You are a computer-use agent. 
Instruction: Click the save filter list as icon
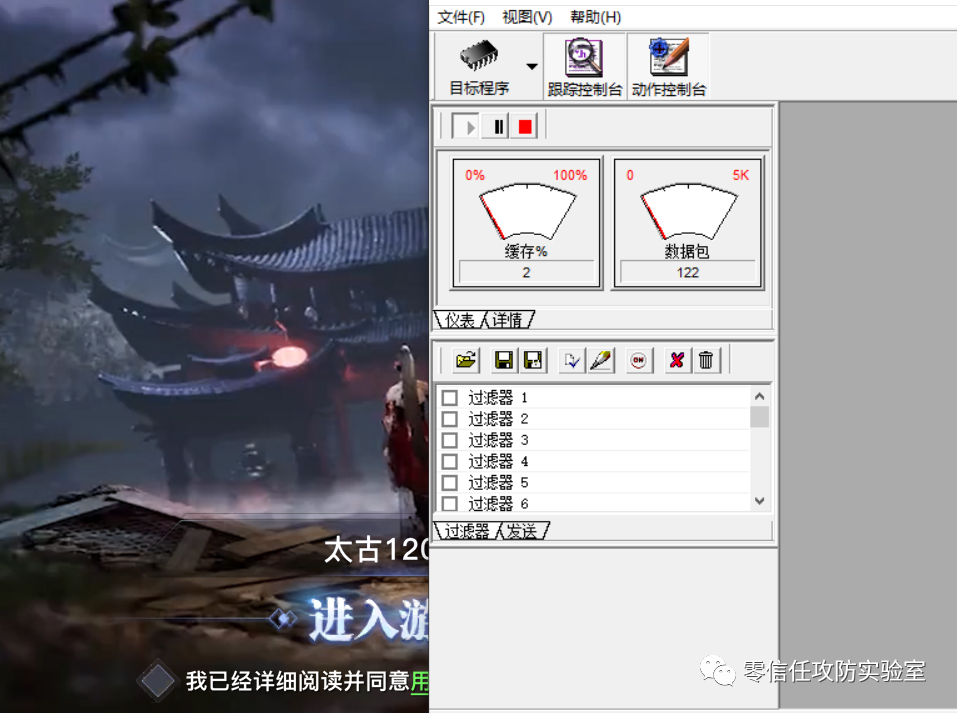[x=533, y=360]
